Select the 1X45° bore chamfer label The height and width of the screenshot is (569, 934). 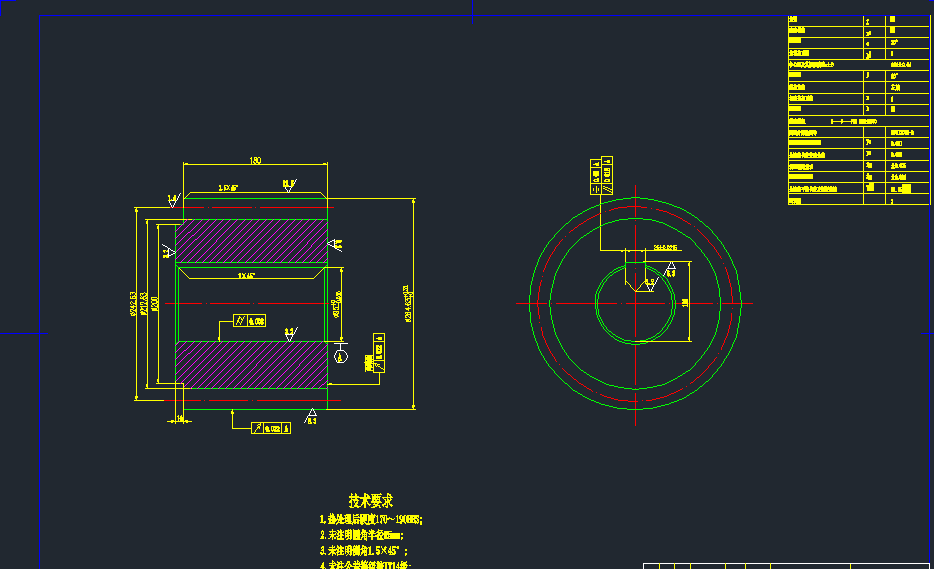[246, 276]
